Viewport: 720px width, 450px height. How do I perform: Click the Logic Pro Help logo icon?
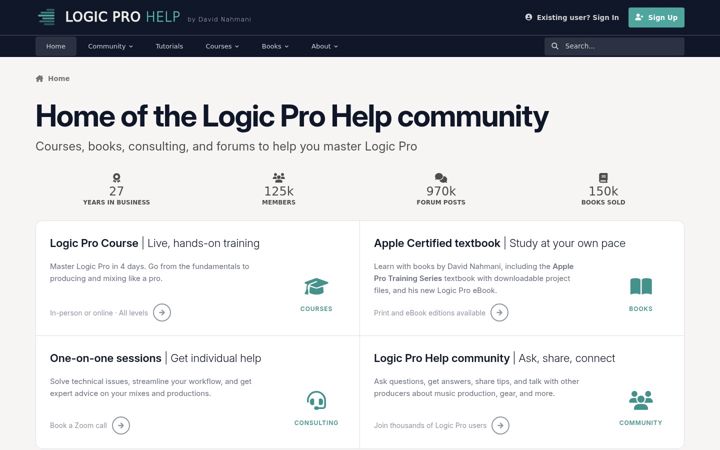pos(46,17)
